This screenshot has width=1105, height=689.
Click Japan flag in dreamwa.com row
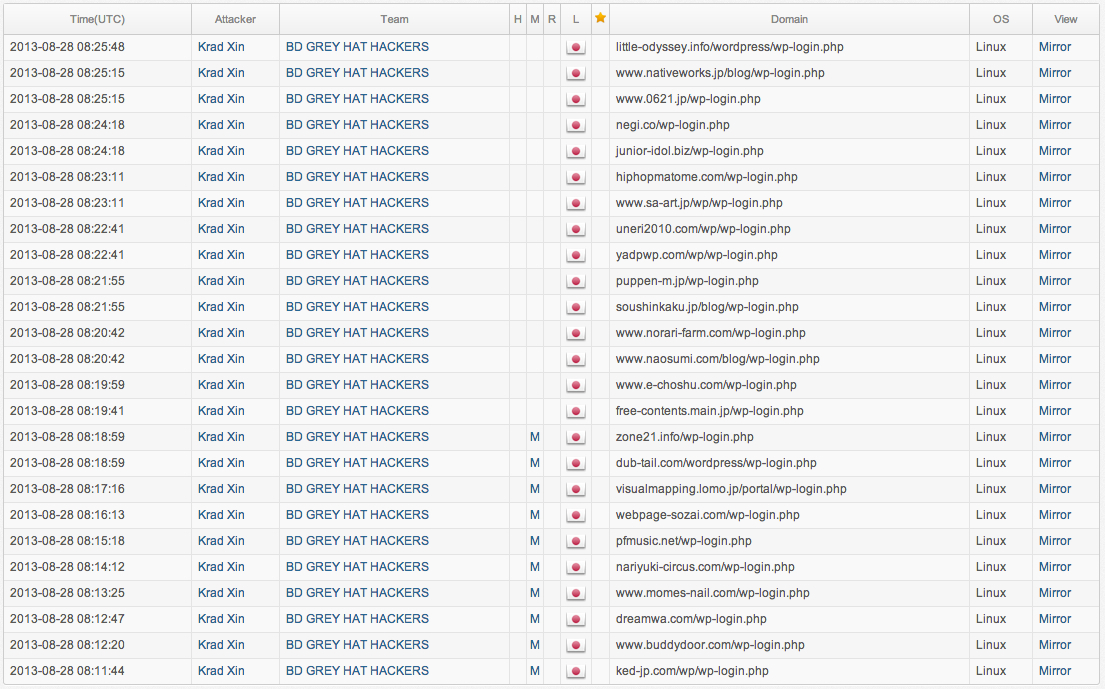[576, 620]
